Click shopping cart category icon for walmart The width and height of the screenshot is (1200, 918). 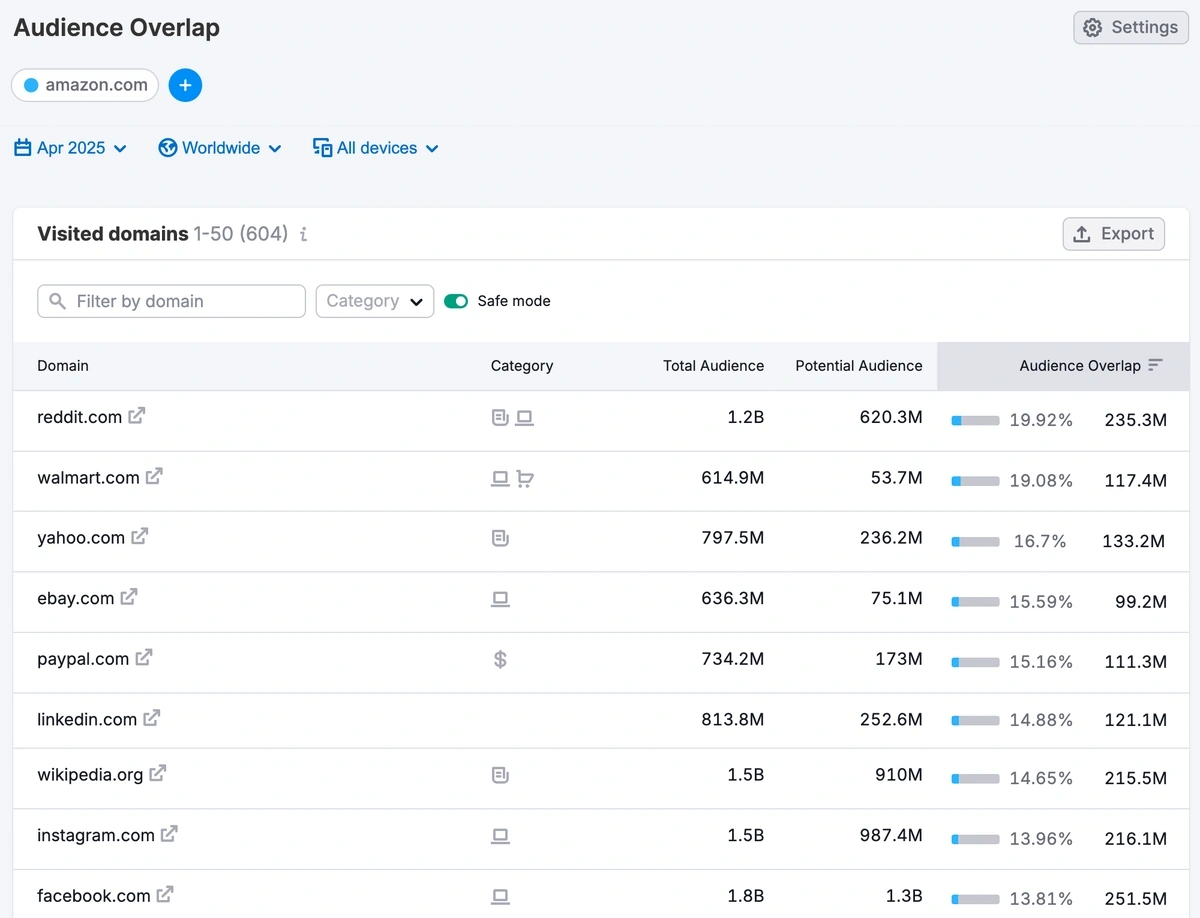tap(525, 479)
